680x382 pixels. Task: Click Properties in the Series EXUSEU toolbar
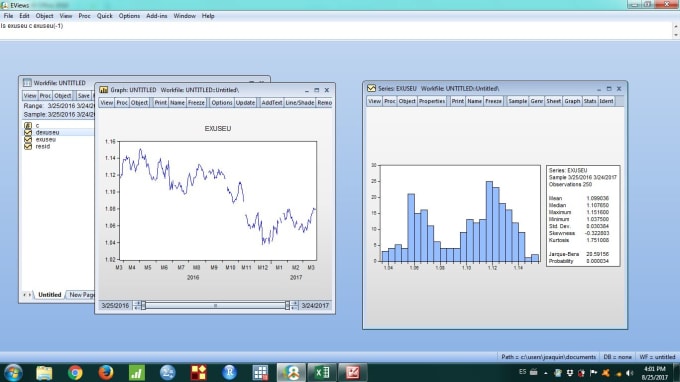[432, 101]
